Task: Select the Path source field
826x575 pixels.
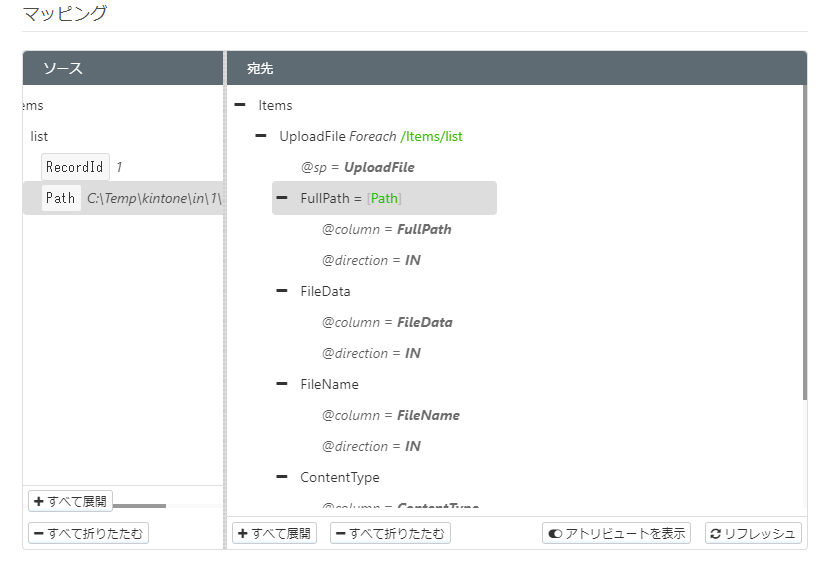Action: pos(60,198)
